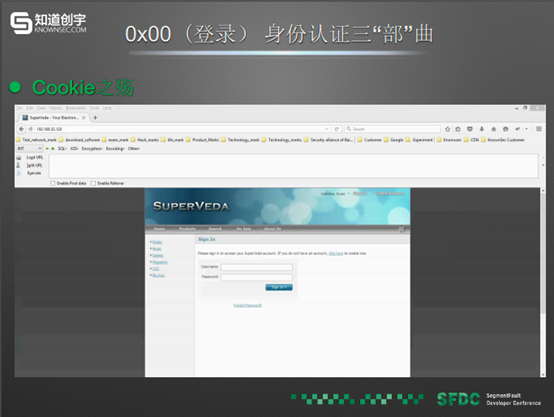The width and height of the screenshot is (554, 417).
Task: Open the Customer bookmark folder
Action: click(x=370, y=140)
